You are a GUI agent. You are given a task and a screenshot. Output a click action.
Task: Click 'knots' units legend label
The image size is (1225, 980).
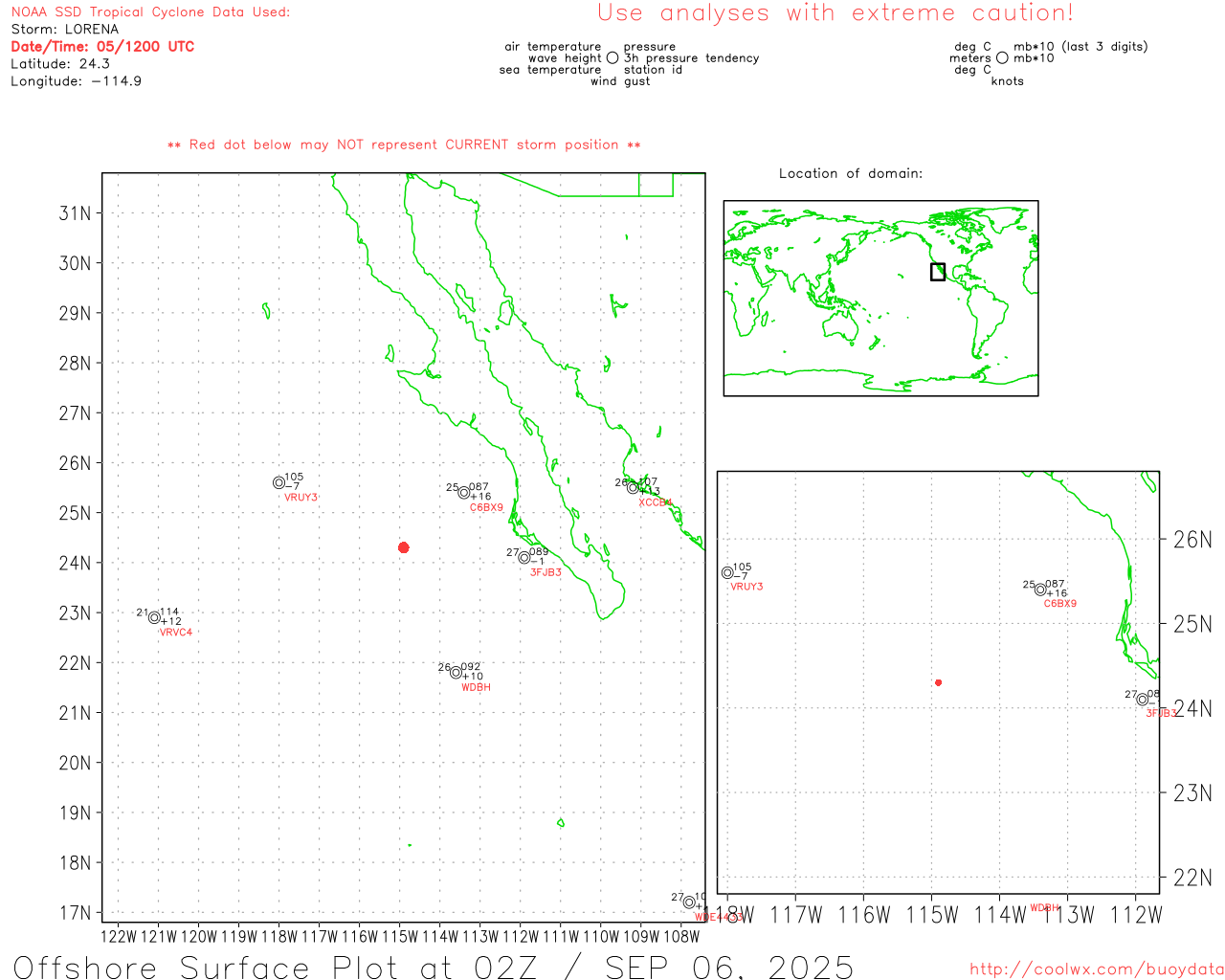(x=1008, y=81)
